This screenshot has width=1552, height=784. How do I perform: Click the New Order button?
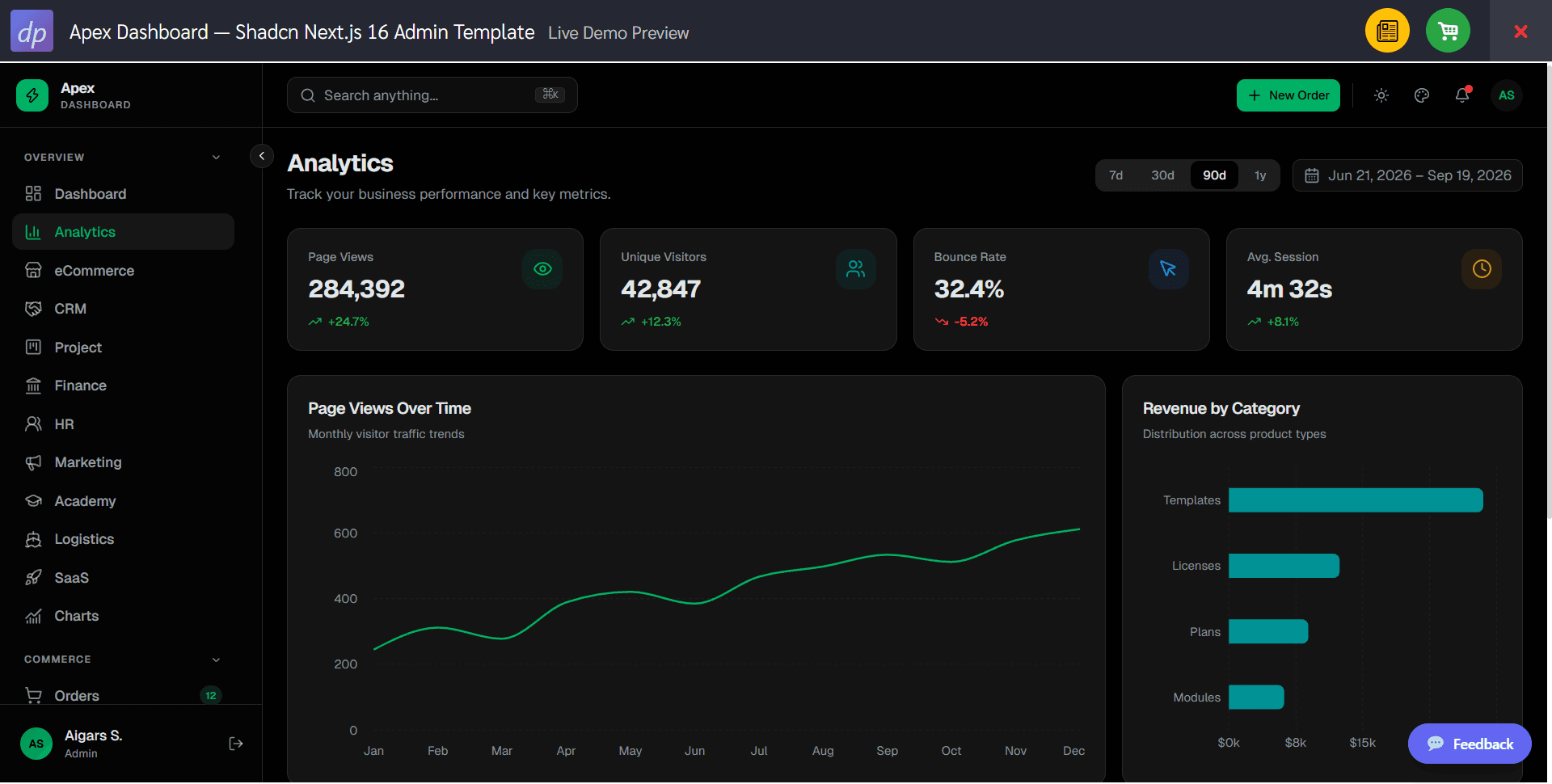click(1288, 95)
